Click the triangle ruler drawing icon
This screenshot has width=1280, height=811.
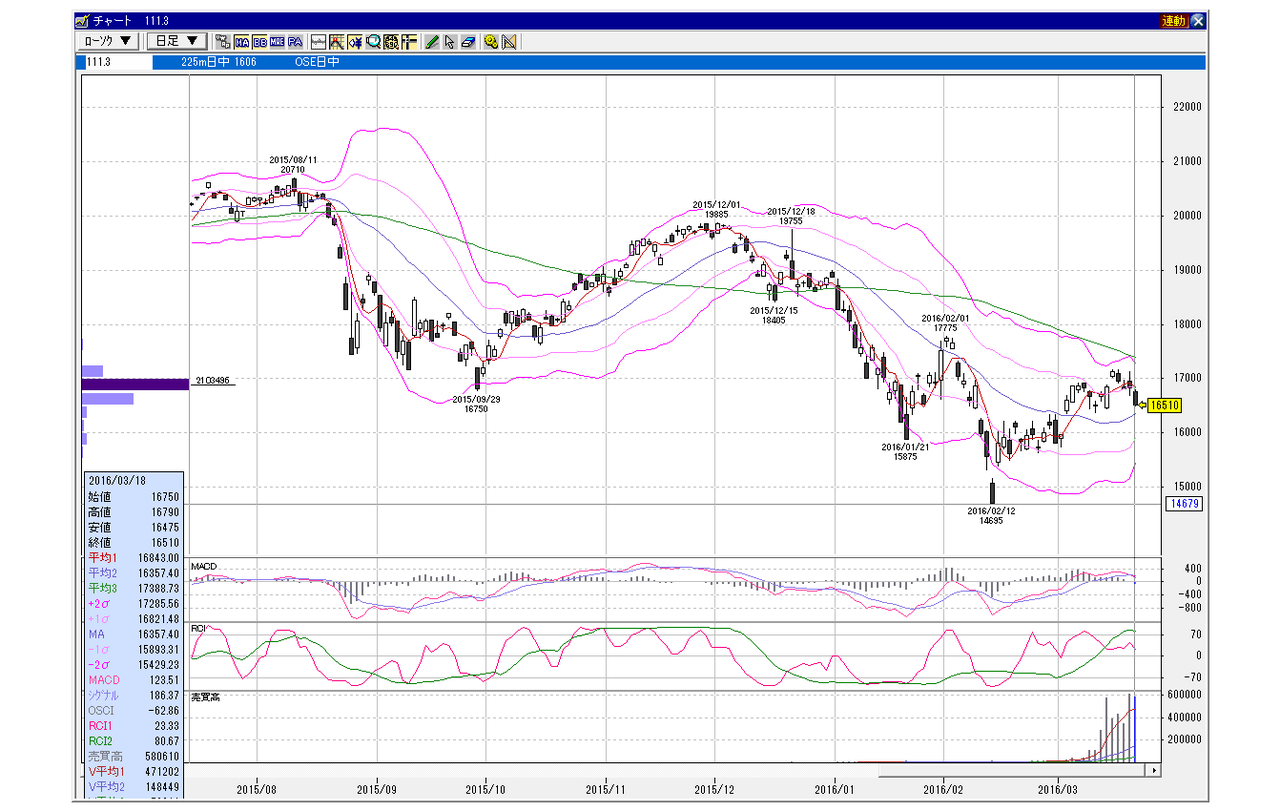pyautogui.click(x=509, y=42)
